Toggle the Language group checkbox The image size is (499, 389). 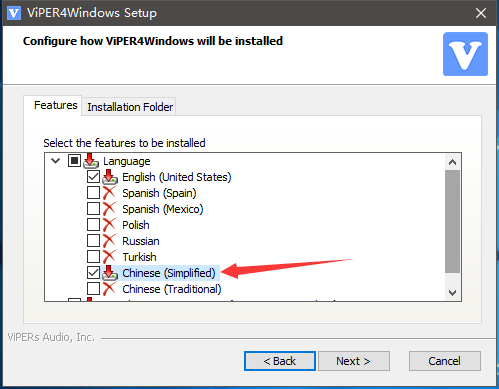tap(74, 161)
